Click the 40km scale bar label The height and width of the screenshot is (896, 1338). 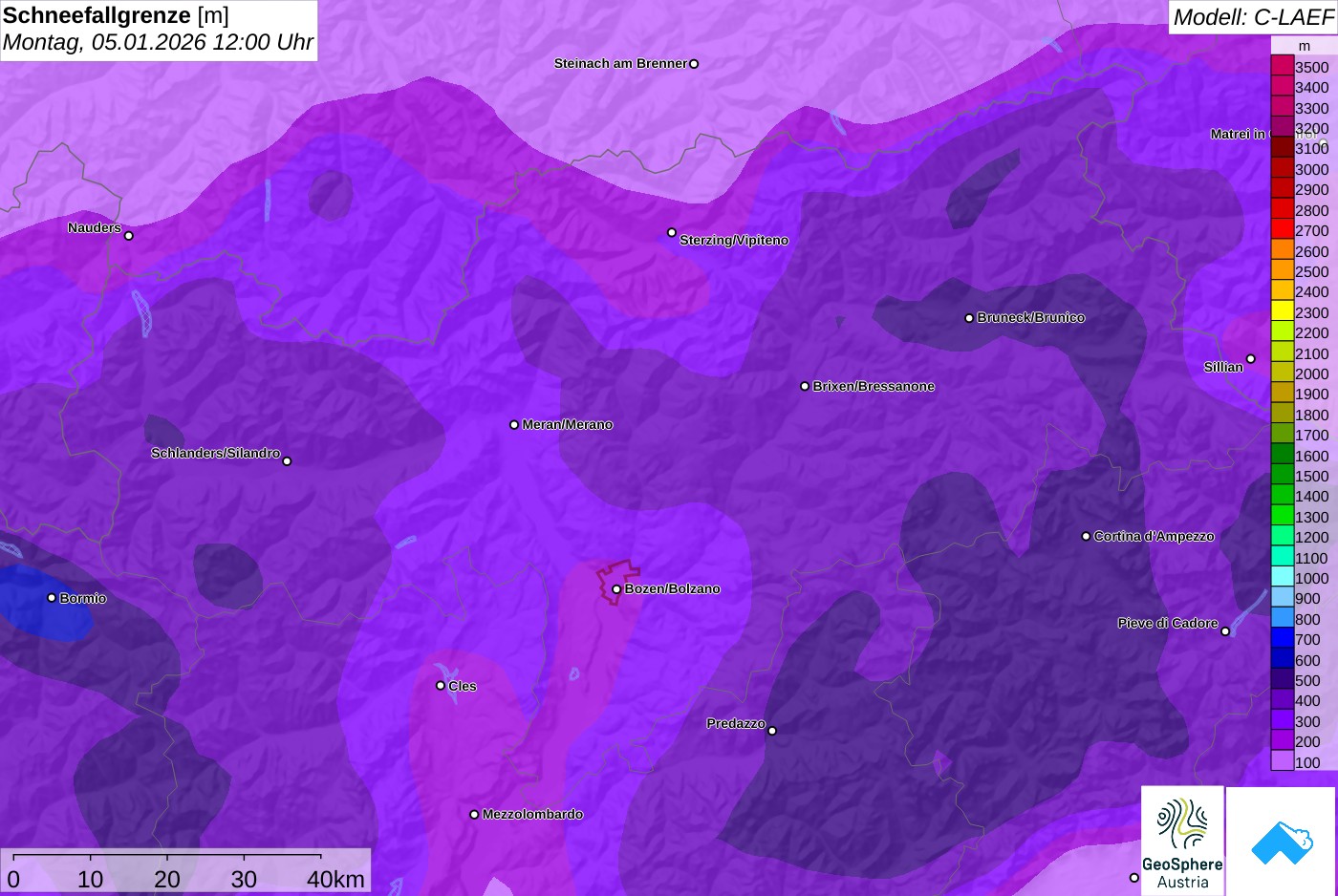335,880
